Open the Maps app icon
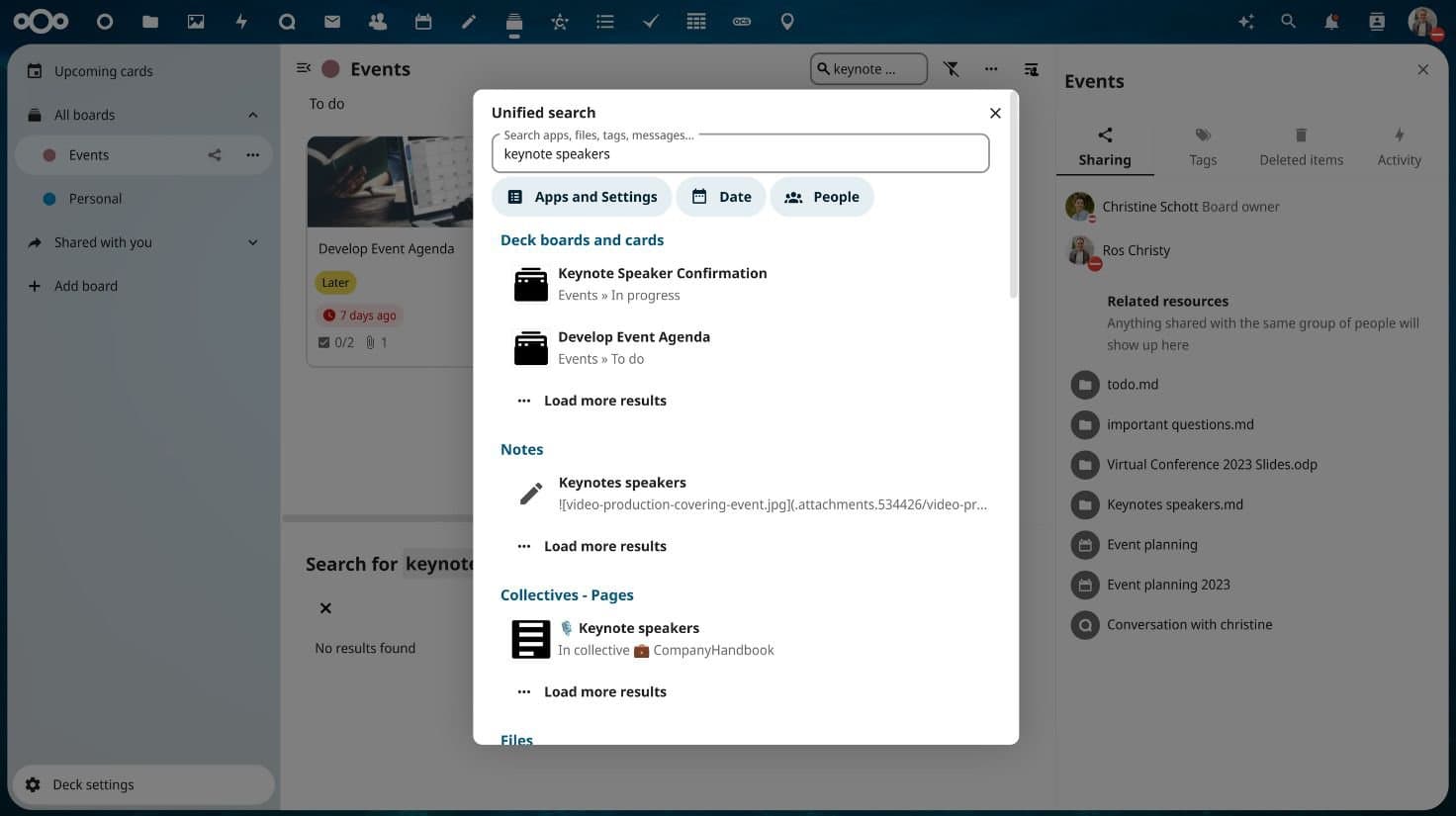The width and height of the screenshot is (1456, 816). 787,21
